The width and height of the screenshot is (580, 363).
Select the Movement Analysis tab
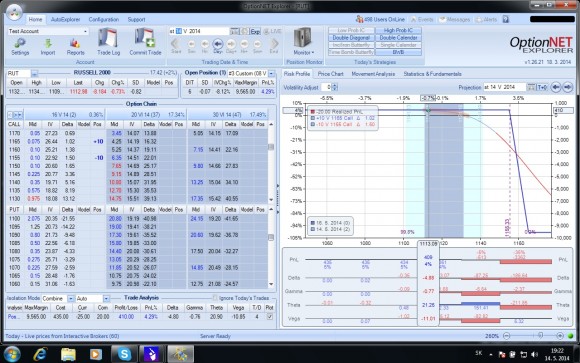click(x=373, y=74)
